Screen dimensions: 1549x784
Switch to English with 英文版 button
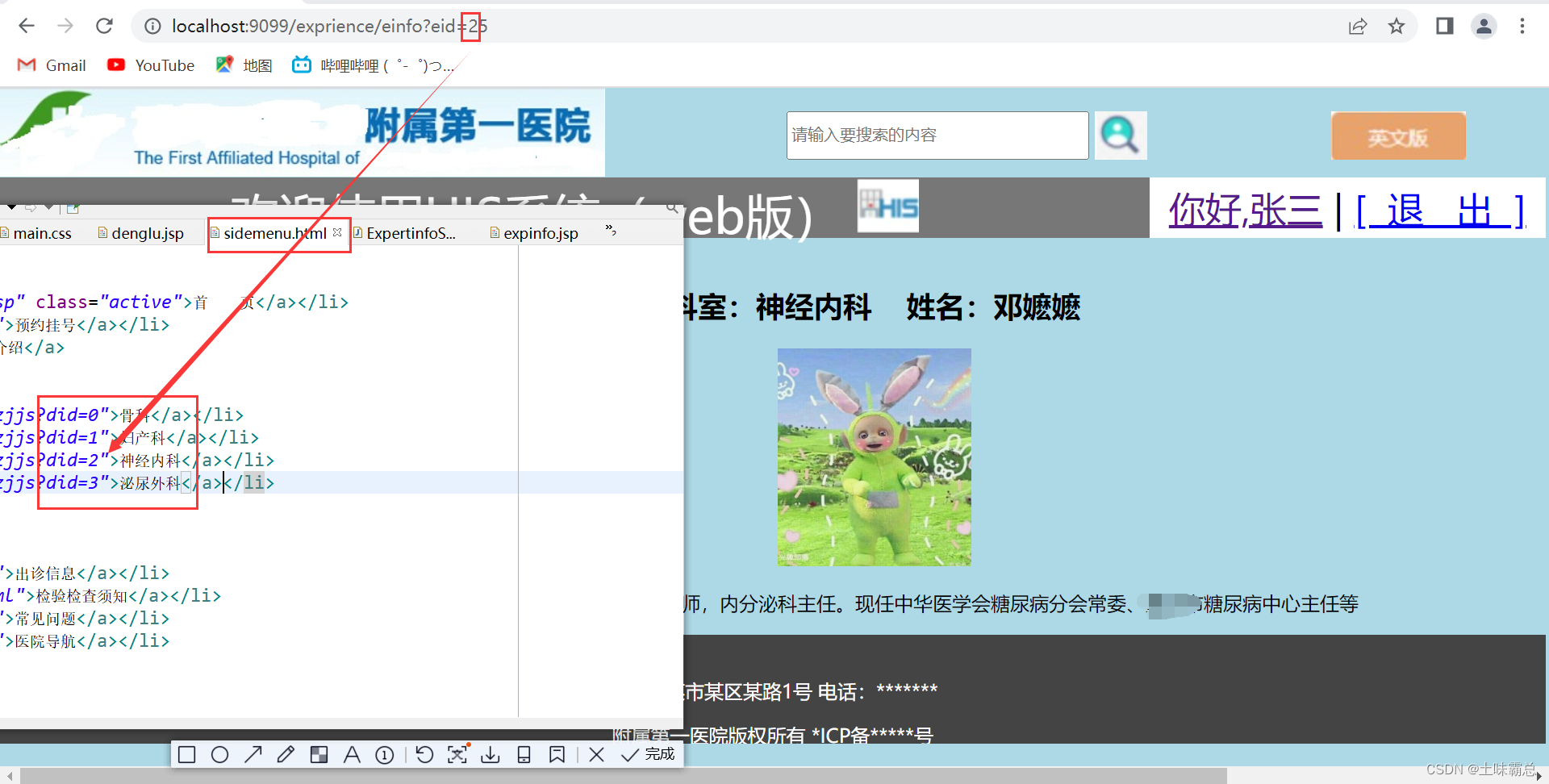[1398, 136]
